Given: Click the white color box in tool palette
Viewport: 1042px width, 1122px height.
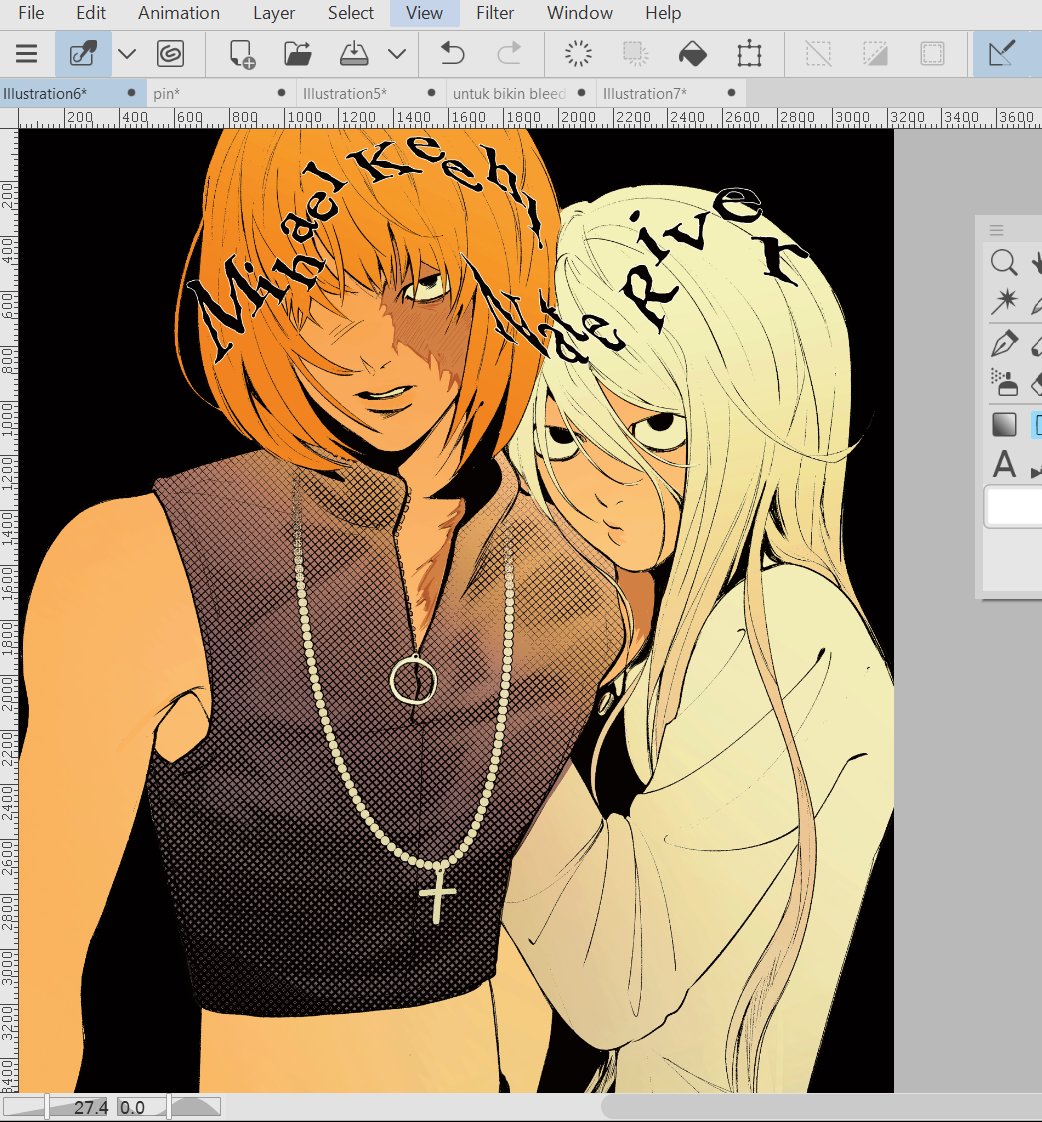Looking at the screenshot, I should point(1013,507).
